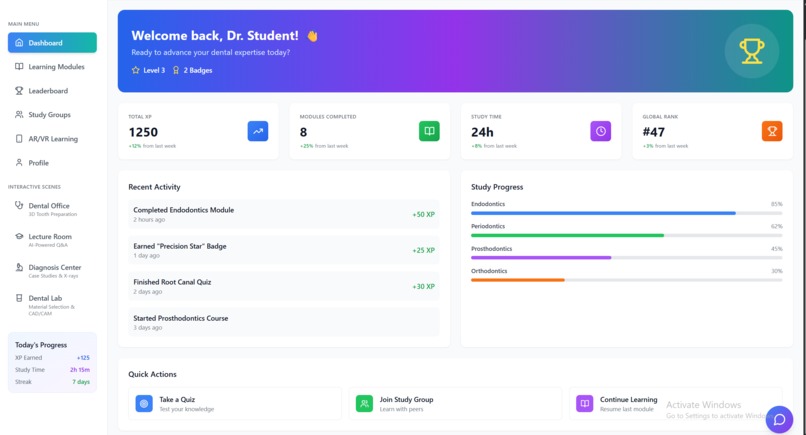Screen dimensions: 806x435
Task: Click the Study Time clock icon
Action: 600,131
